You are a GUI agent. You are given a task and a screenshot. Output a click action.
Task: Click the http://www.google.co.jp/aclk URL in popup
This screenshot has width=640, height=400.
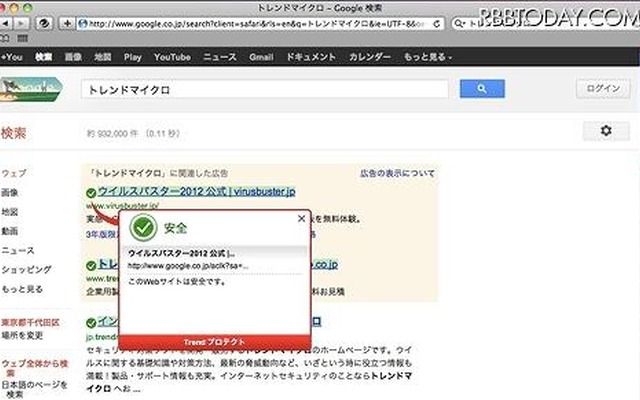[x=188, y=266]
